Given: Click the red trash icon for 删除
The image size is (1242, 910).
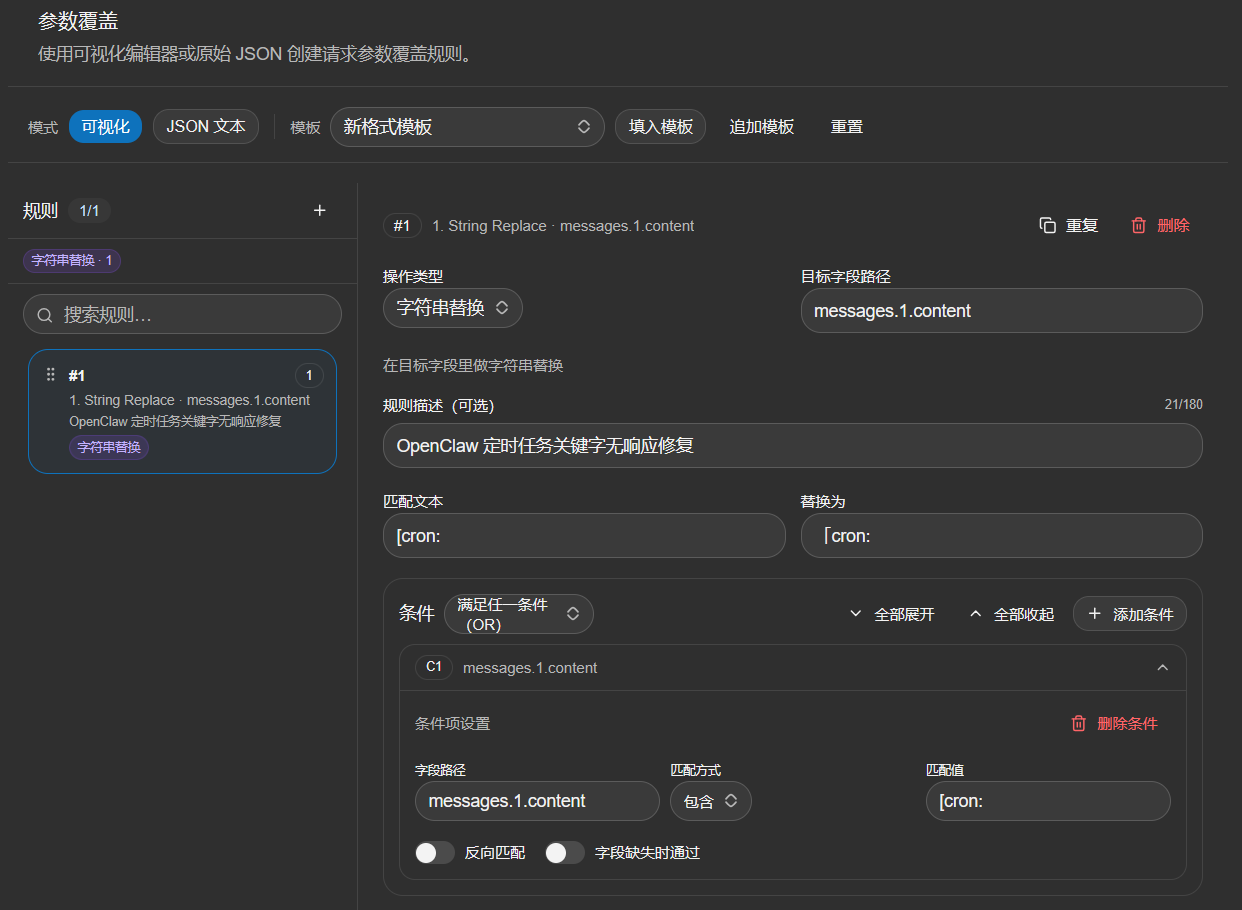Looking at the screenshot, I should (x=1138, y=225).
